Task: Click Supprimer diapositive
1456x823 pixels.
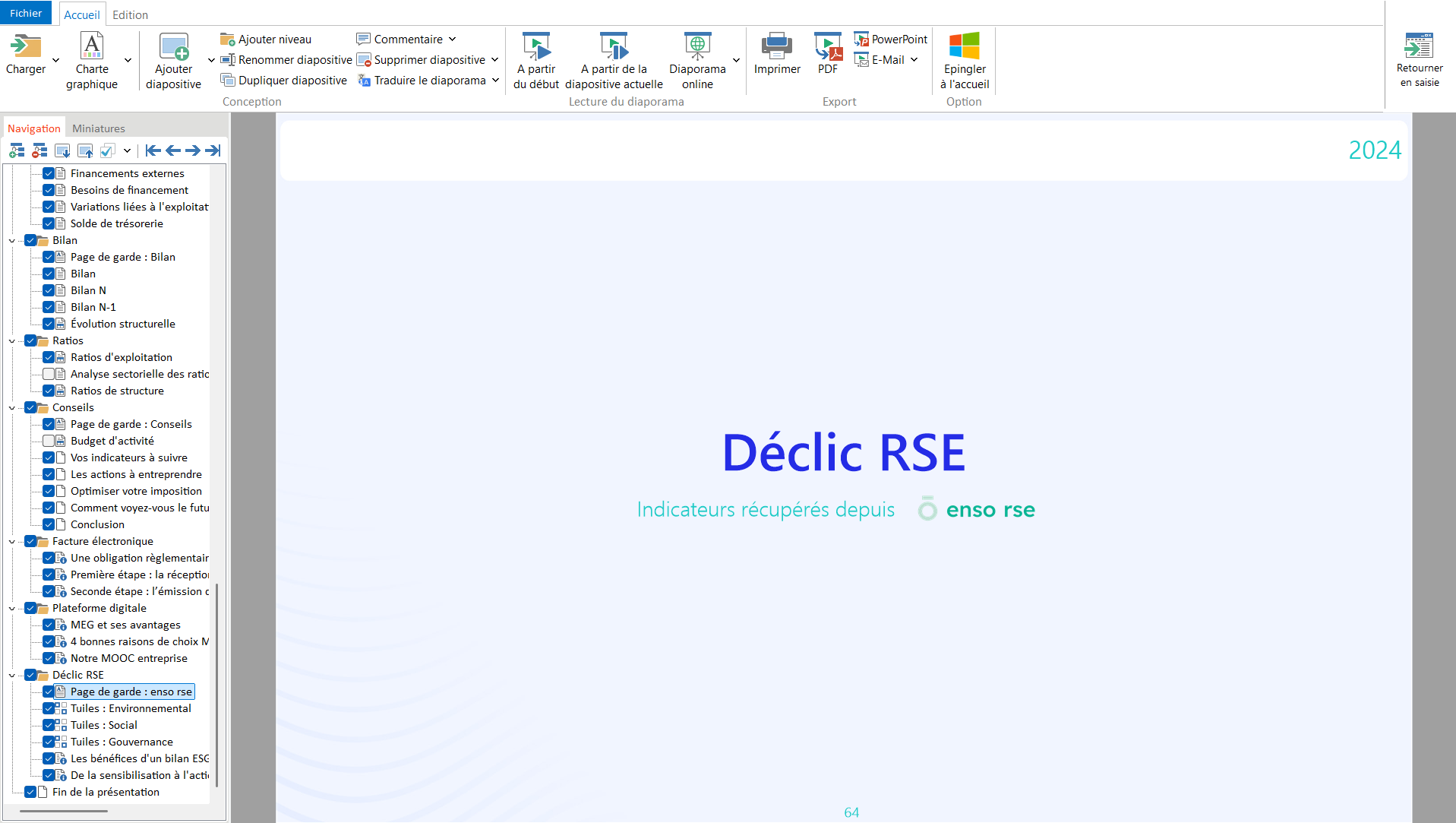Action: pyautogui.click(x=421, y=60)
